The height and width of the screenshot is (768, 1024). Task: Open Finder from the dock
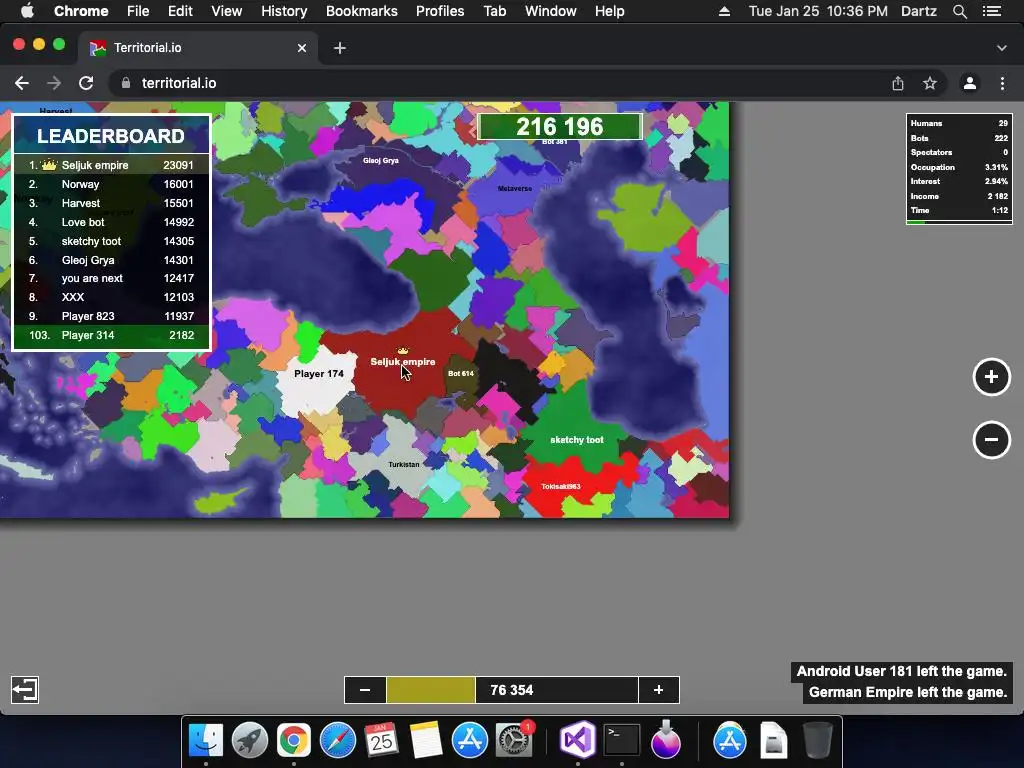[x=206, y=740]
